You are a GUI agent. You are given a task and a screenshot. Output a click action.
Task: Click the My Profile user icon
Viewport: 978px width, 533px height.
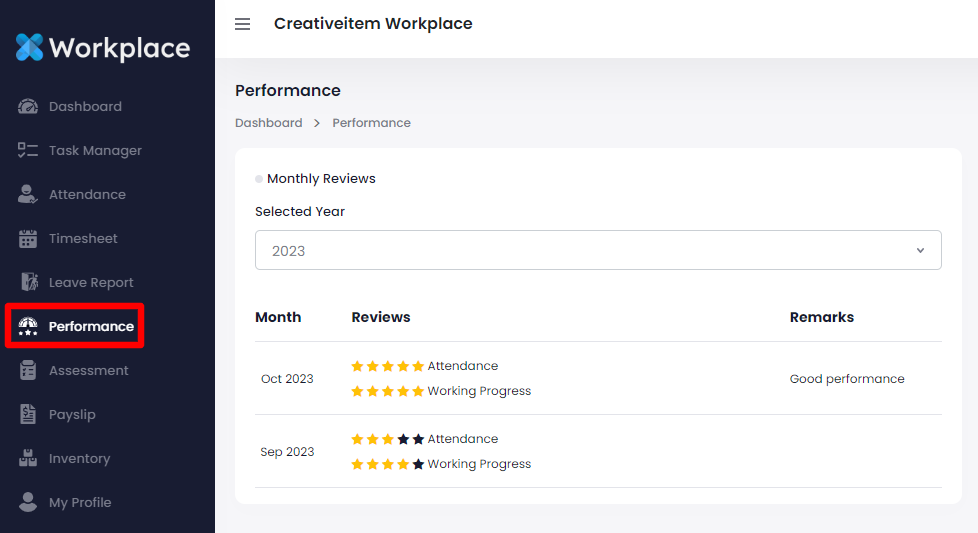(x=28, y=503)
